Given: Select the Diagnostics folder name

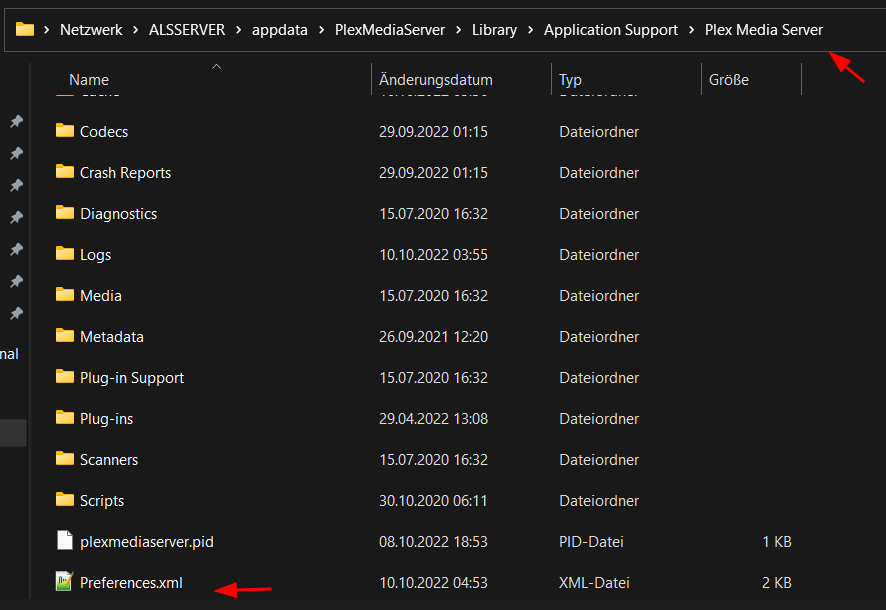Looking at the screenshot, I should coord(119,214).
